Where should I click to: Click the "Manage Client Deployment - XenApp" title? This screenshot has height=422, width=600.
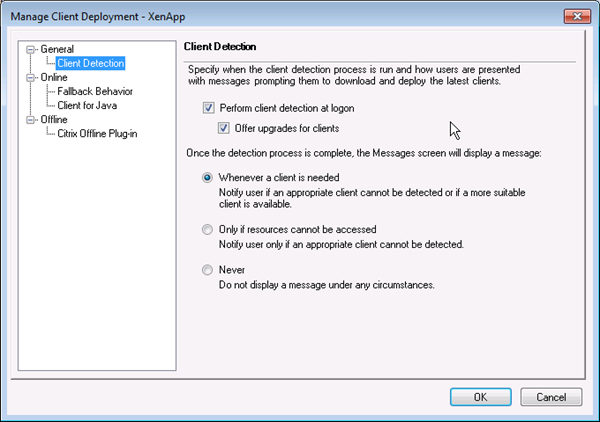tap(98, 17)
